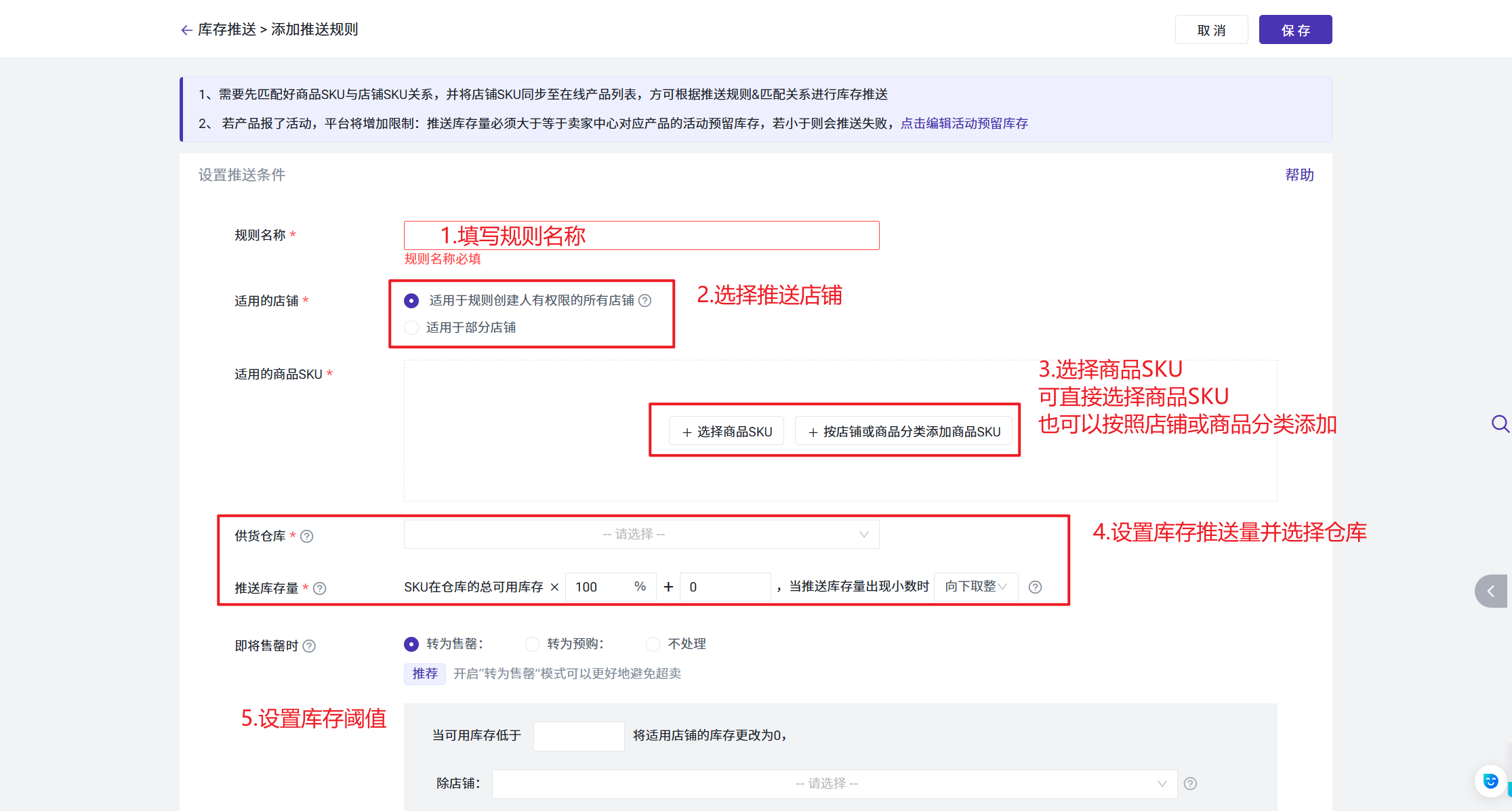Click the back arrow beside 库存推送

[186, 30]
